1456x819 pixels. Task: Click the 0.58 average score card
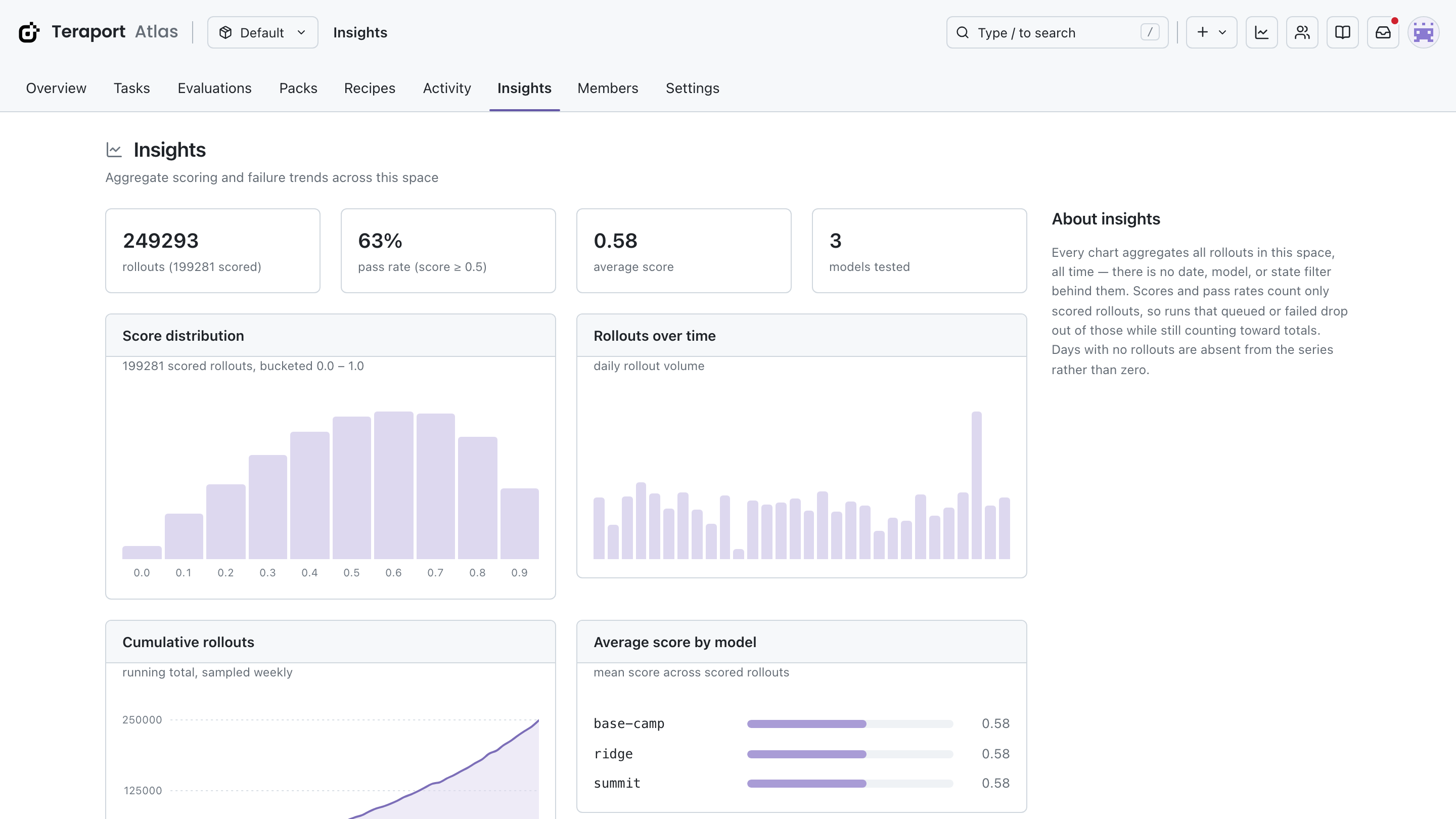tap(684, 250)
